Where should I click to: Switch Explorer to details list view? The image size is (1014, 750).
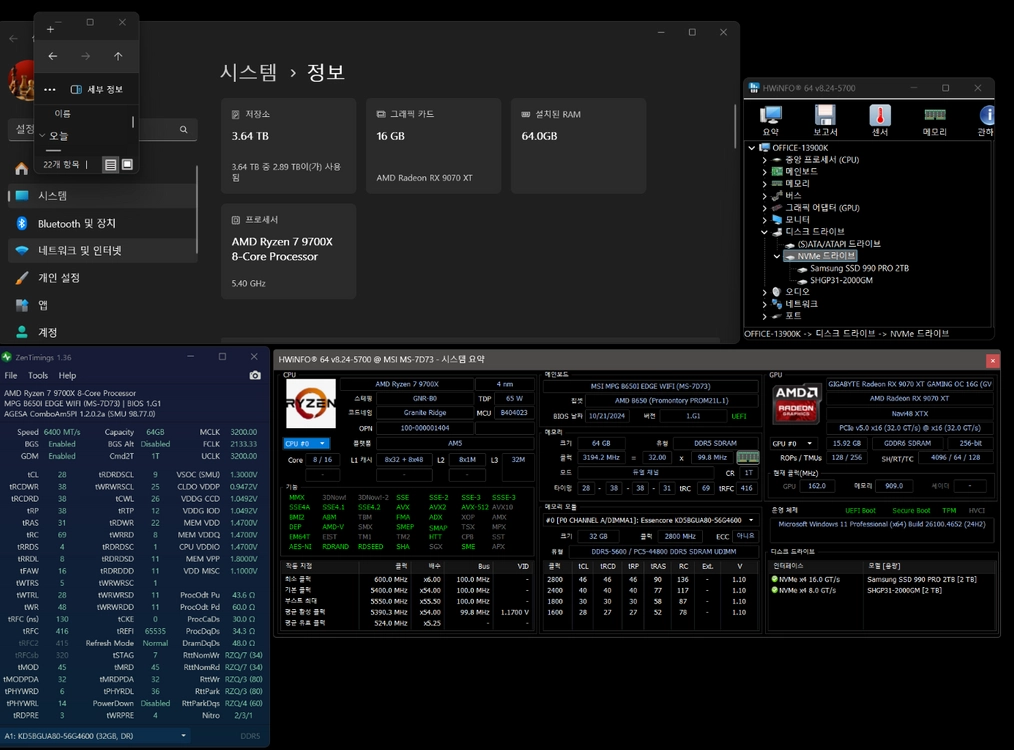(x=111, y=165)
